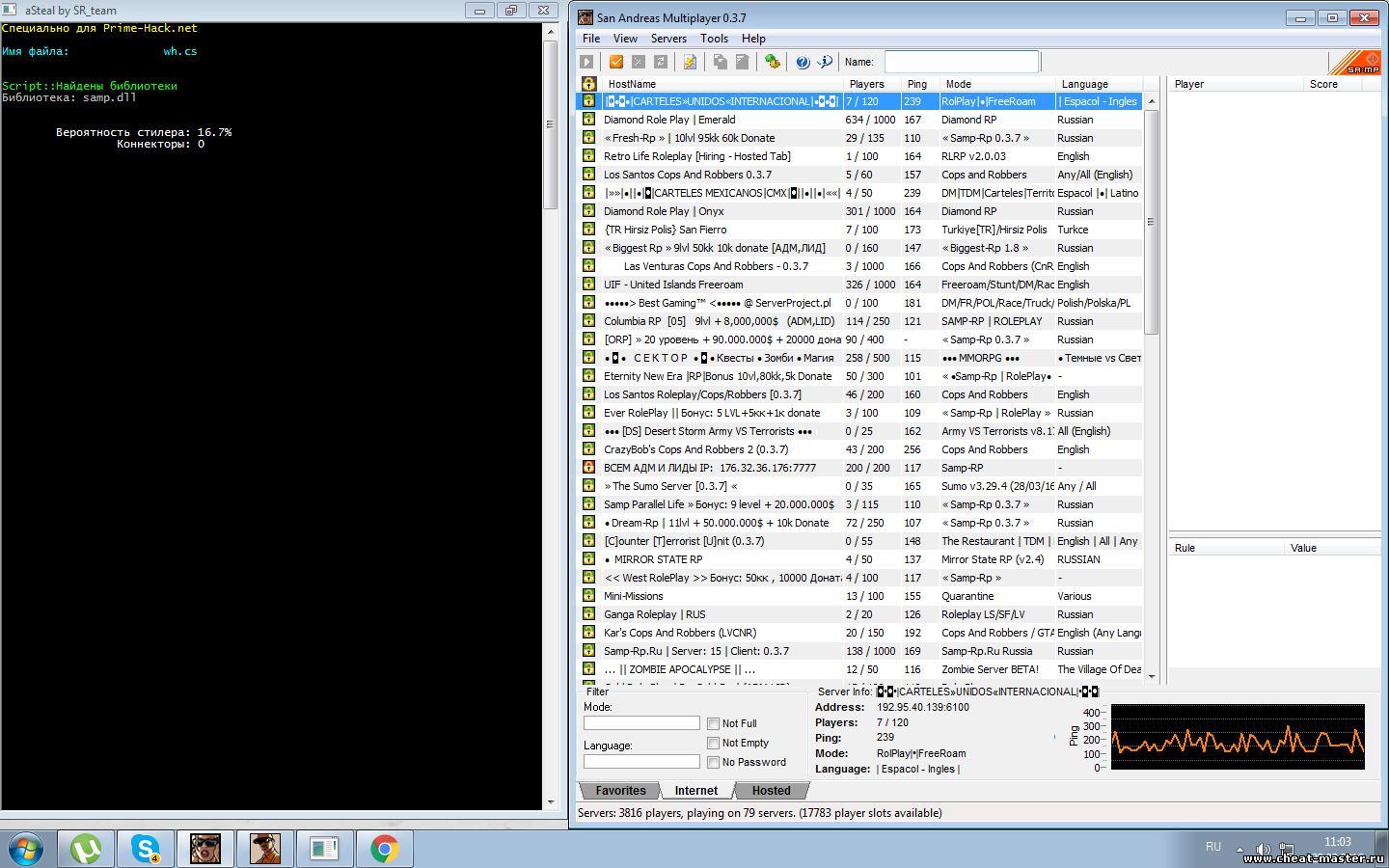This screenshot has height=868, width=1389.
Task: Switch to the Hosted tab
Action: coord(772,791)
